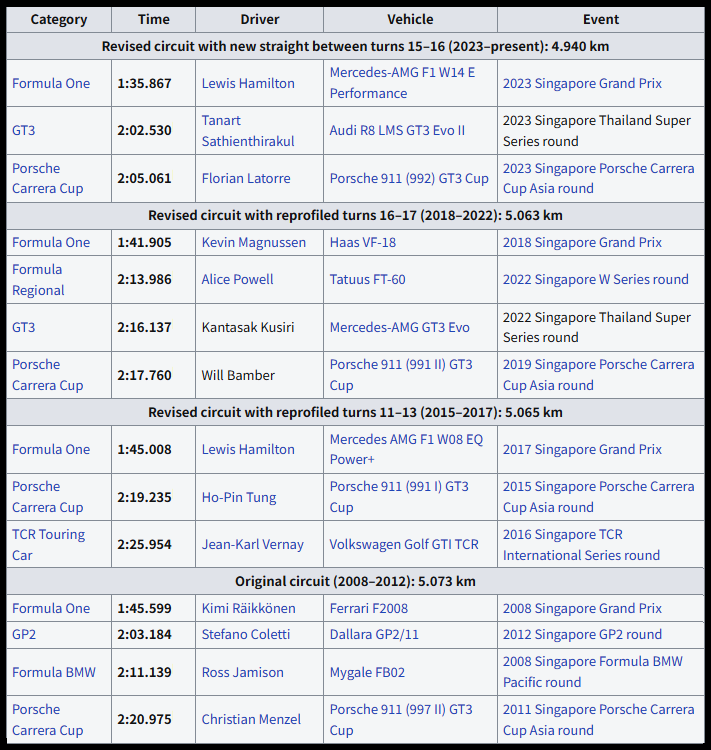Viewport: 711px width, 750px height.
Task: Click the Category column header
Action: [59, 19]
